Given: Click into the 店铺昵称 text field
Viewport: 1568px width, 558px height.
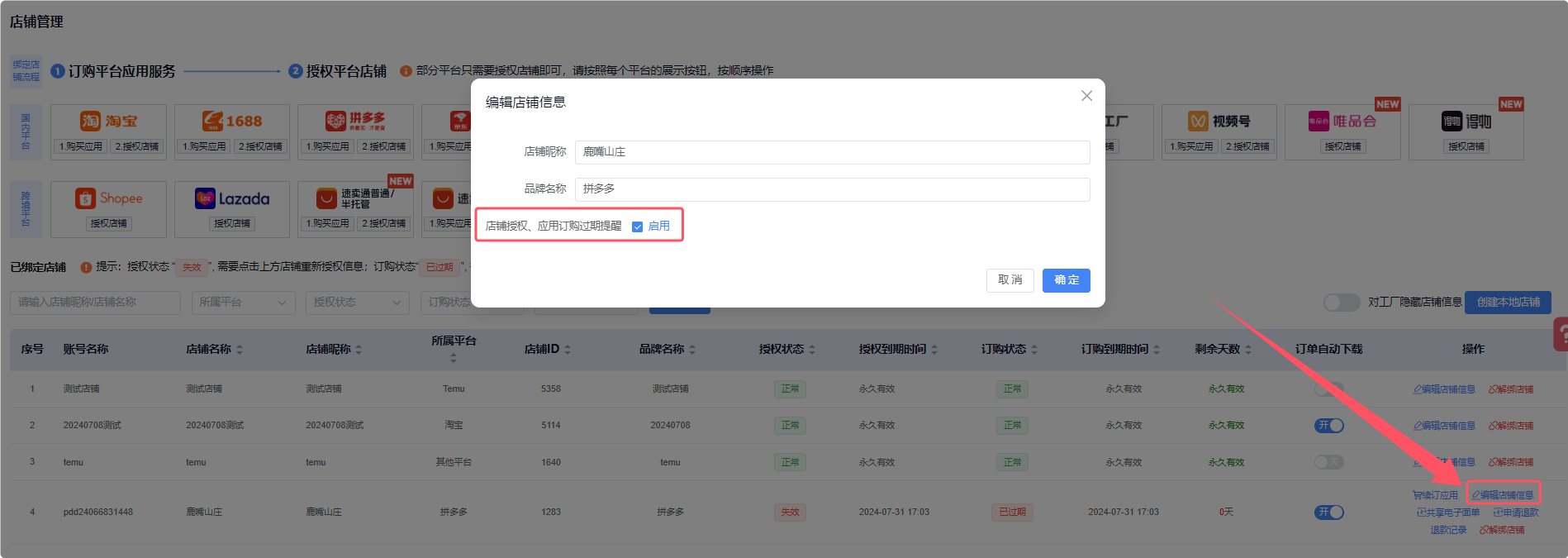Looking at the screenshot, I should (x=832, y=152).
